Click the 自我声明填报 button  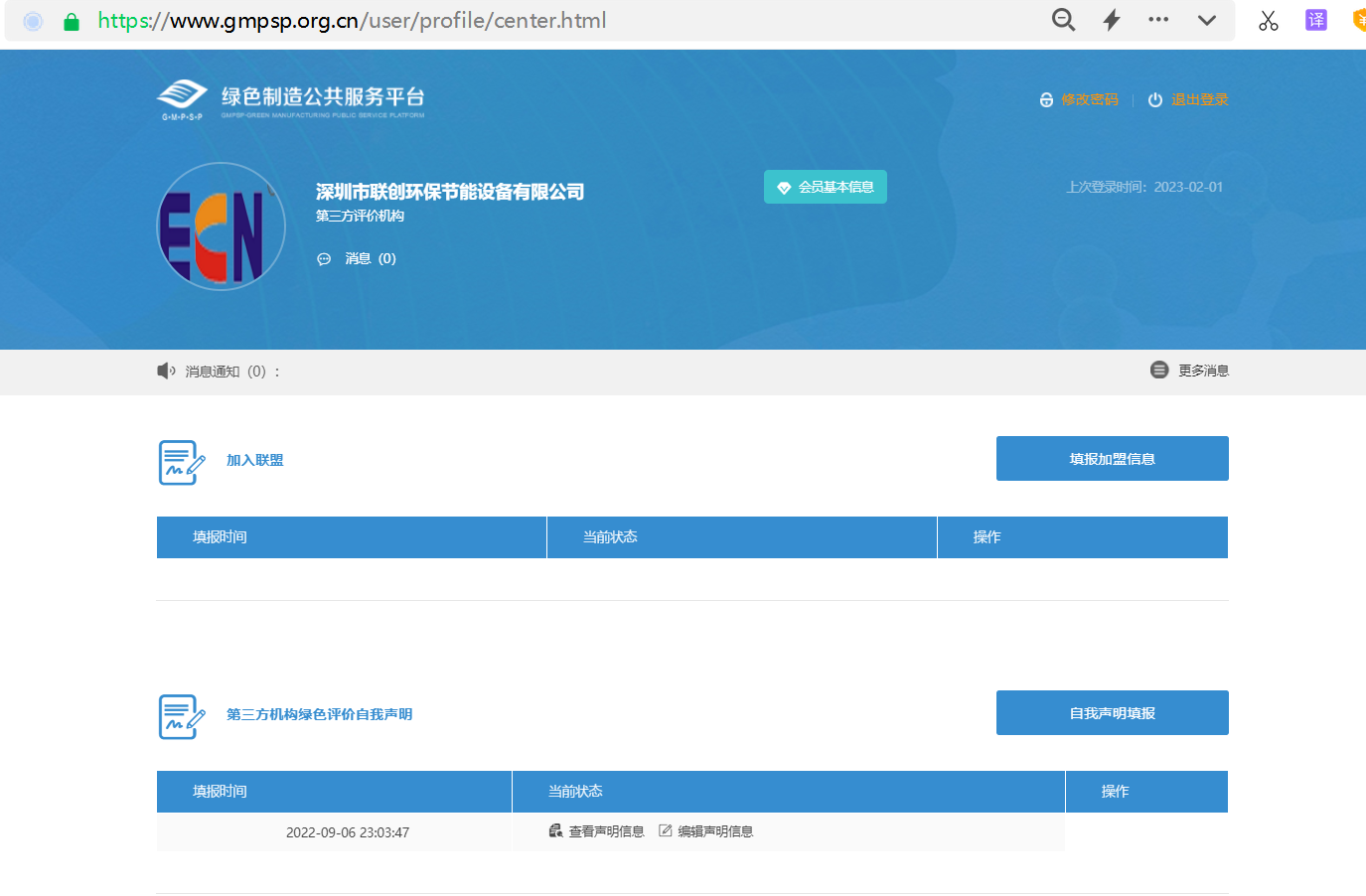coord(1113,713)
